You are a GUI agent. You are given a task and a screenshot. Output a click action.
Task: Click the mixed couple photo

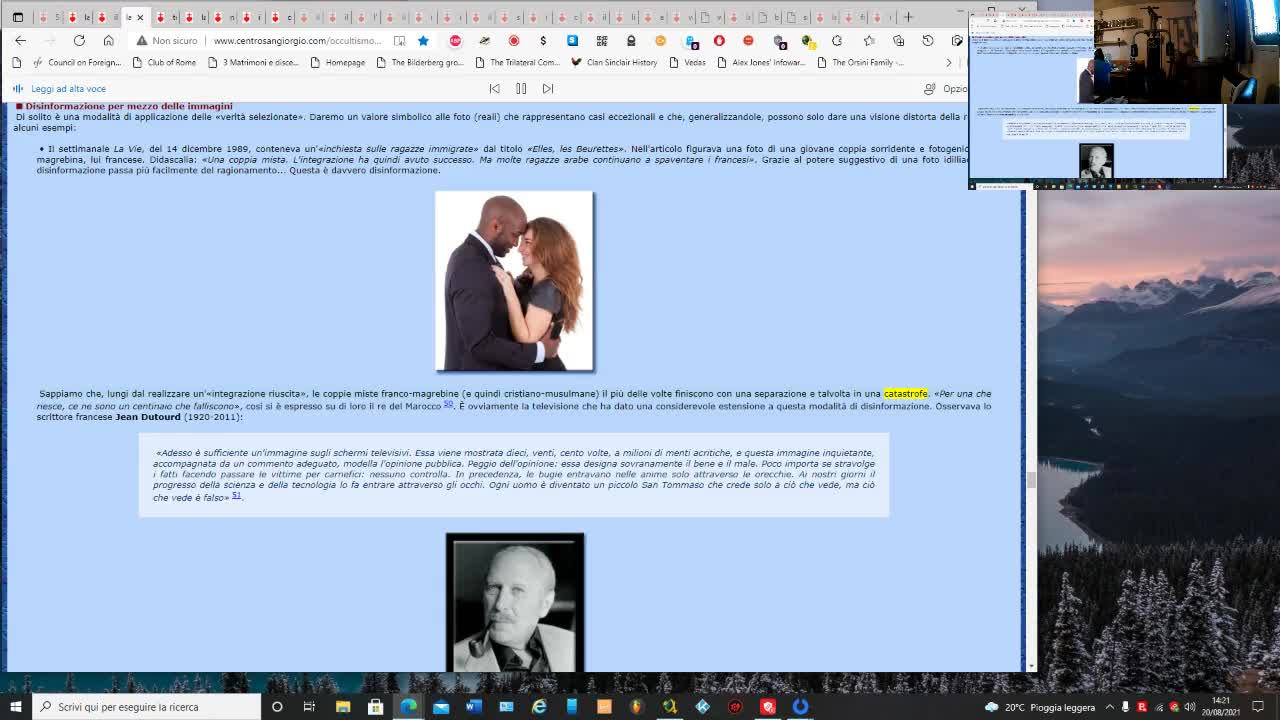514,281
